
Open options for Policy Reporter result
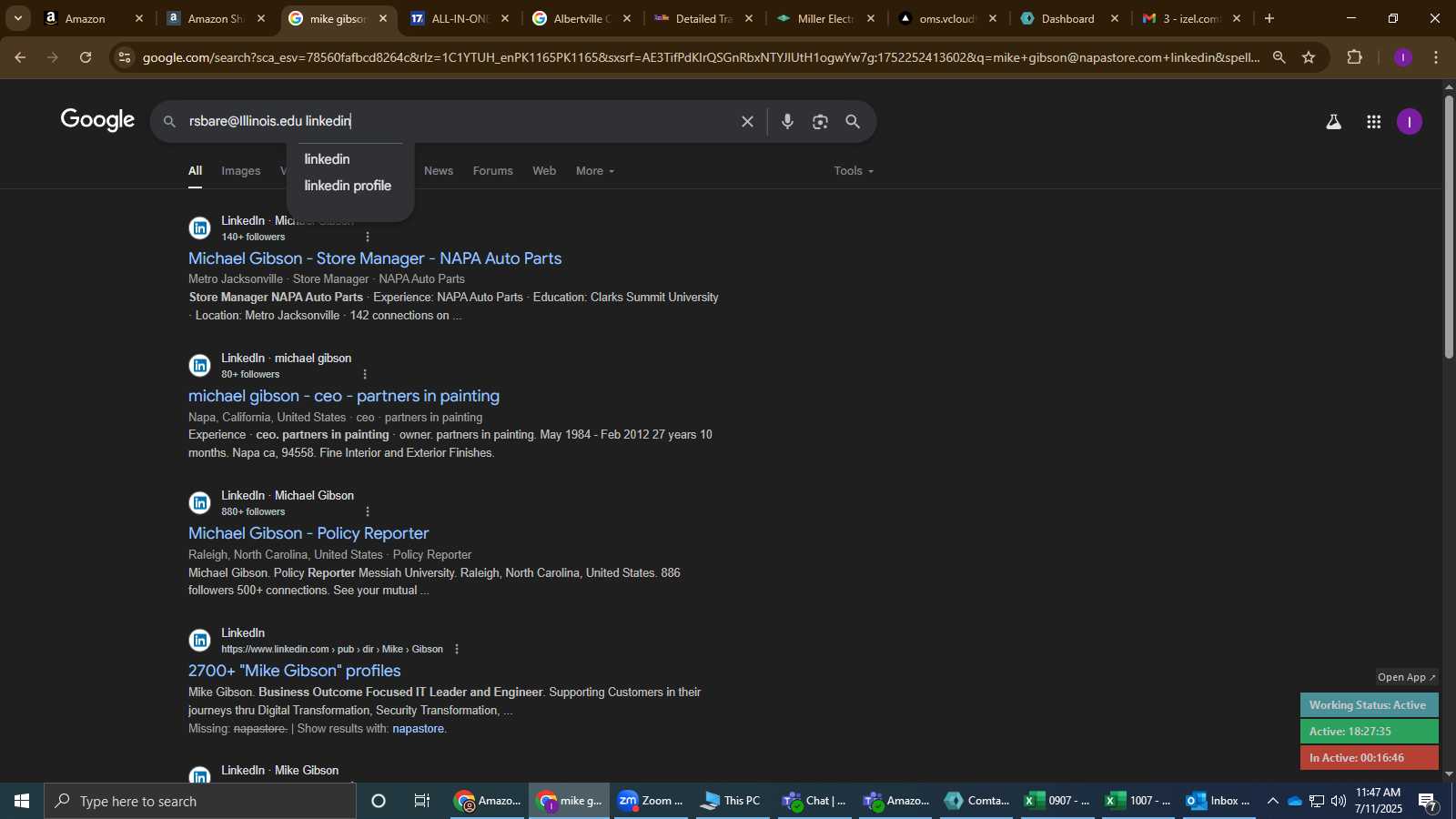[x=368, y=511]
